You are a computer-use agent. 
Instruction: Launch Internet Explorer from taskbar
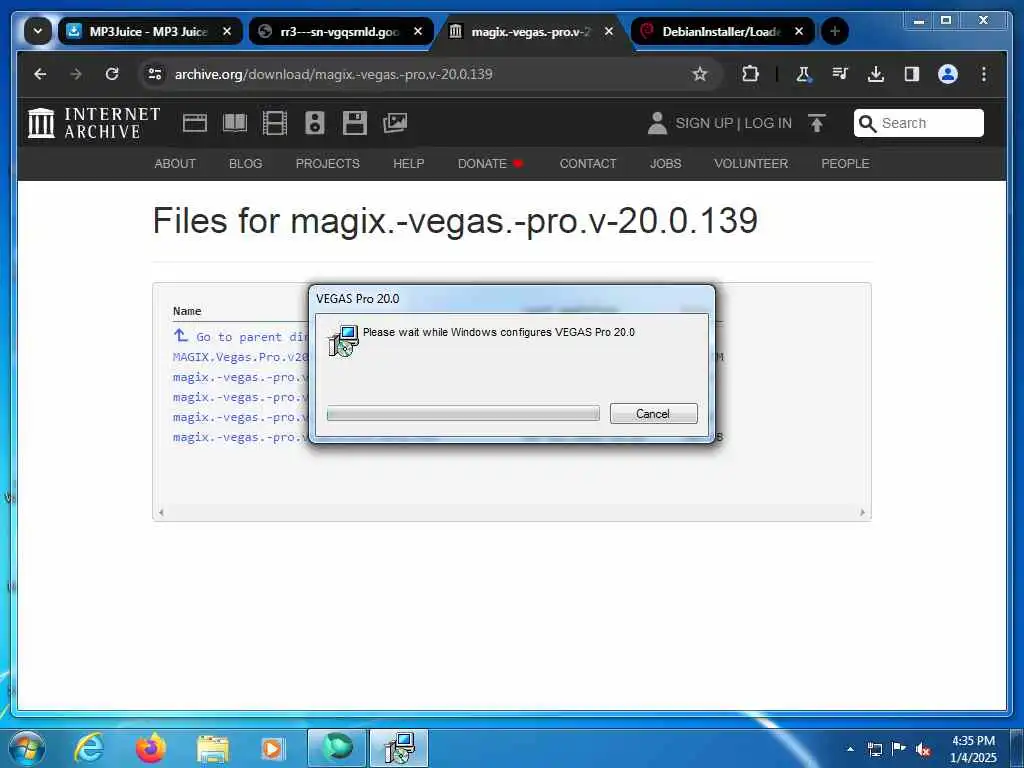click(88, 748)
